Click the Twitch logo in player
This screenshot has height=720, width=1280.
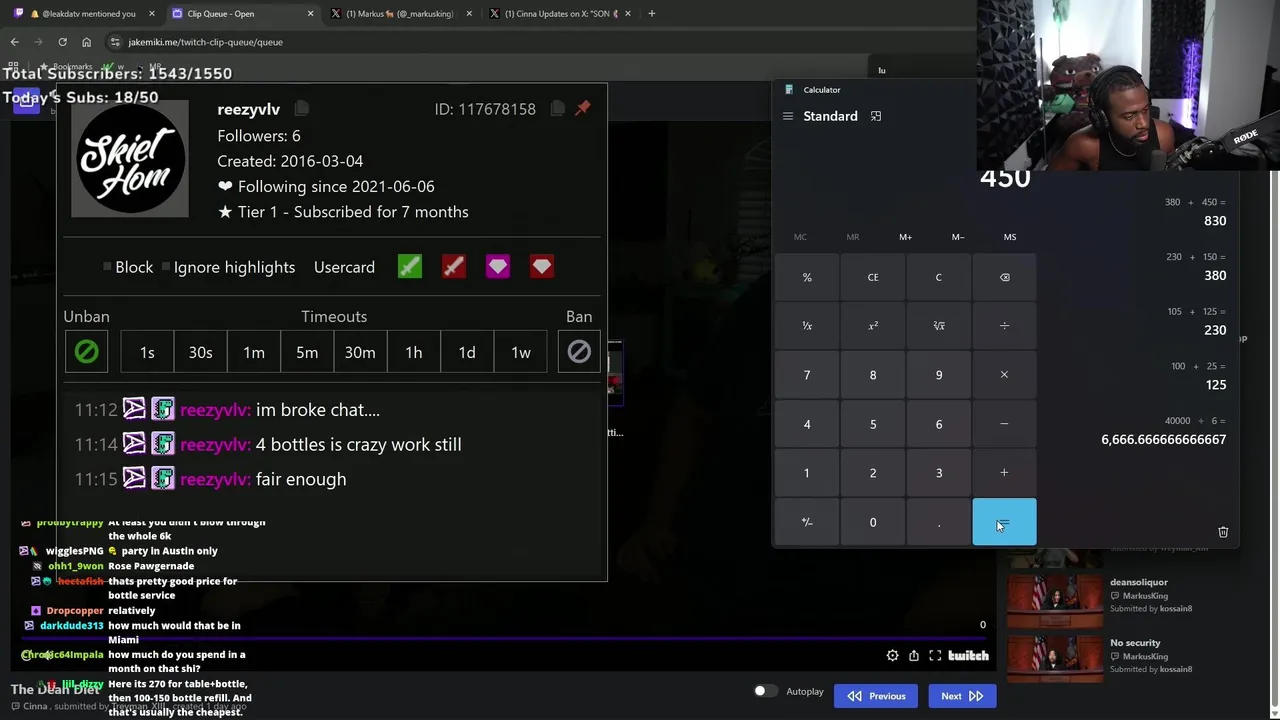968,656
